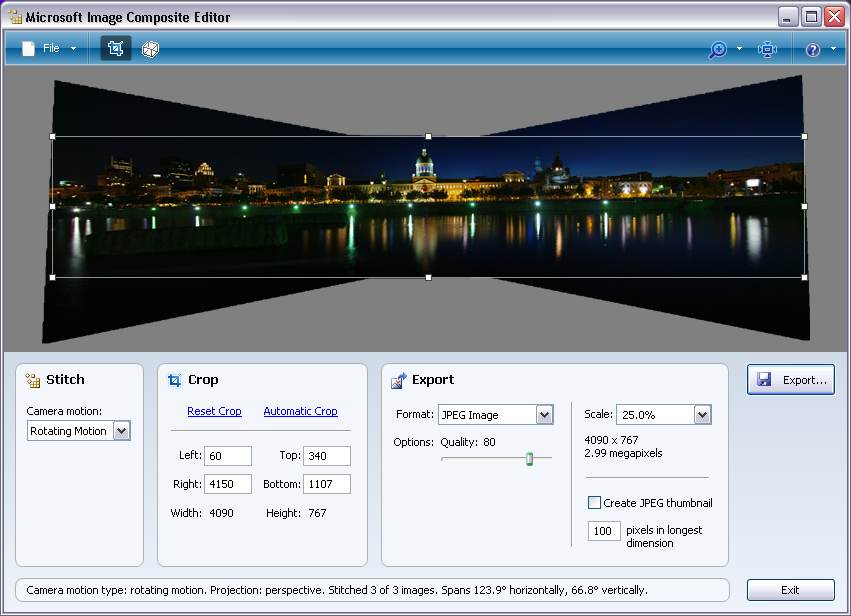Click the fit-to-window view icon
Image resolution: width=851 pixels, height=616 pixels.
click(x=767, y=49)
